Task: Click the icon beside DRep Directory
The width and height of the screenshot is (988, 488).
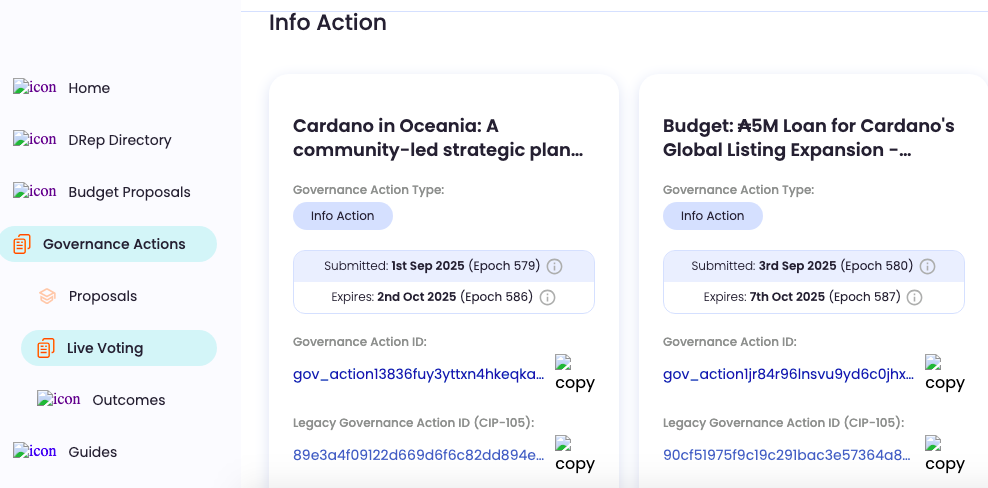Action: click(x=35, y=139)
